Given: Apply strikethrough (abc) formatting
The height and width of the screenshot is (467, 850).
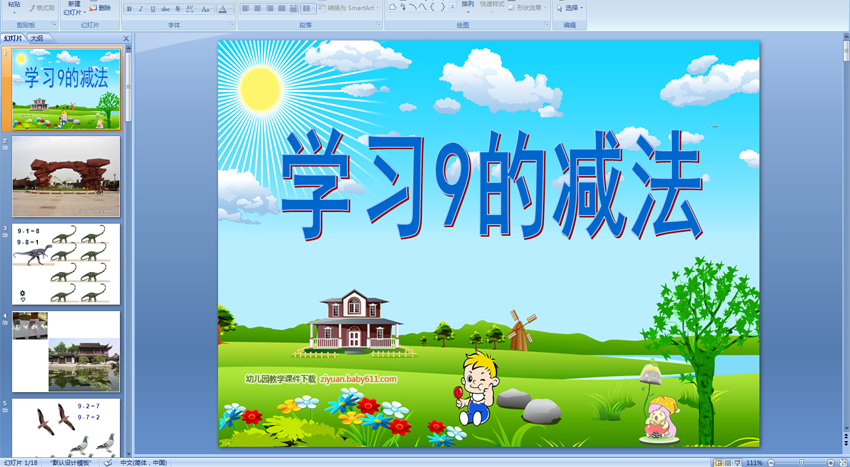Looking at the screenshot, I should click(165, 9).
